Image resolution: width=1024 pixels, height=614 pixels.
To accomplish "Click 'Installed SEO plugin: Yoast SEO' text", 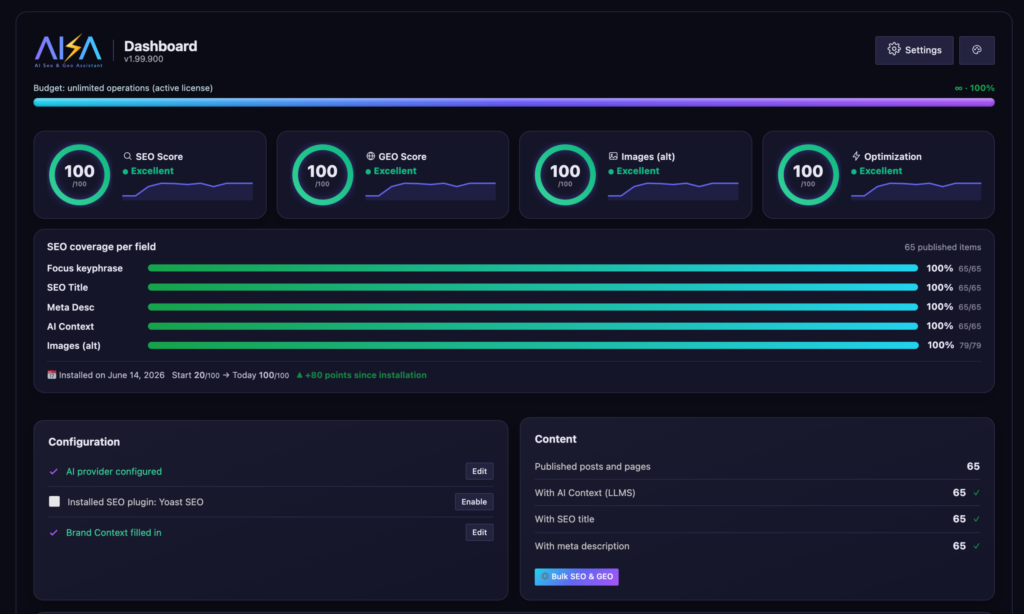I will pyautogui.click(x=135, y=502).
